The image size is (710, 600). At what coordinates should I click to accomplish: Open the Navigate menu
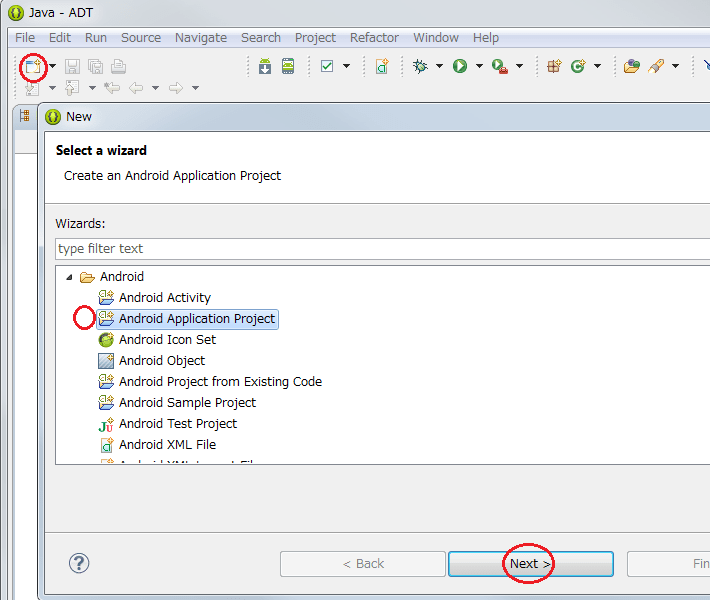[x=201, y=38]
